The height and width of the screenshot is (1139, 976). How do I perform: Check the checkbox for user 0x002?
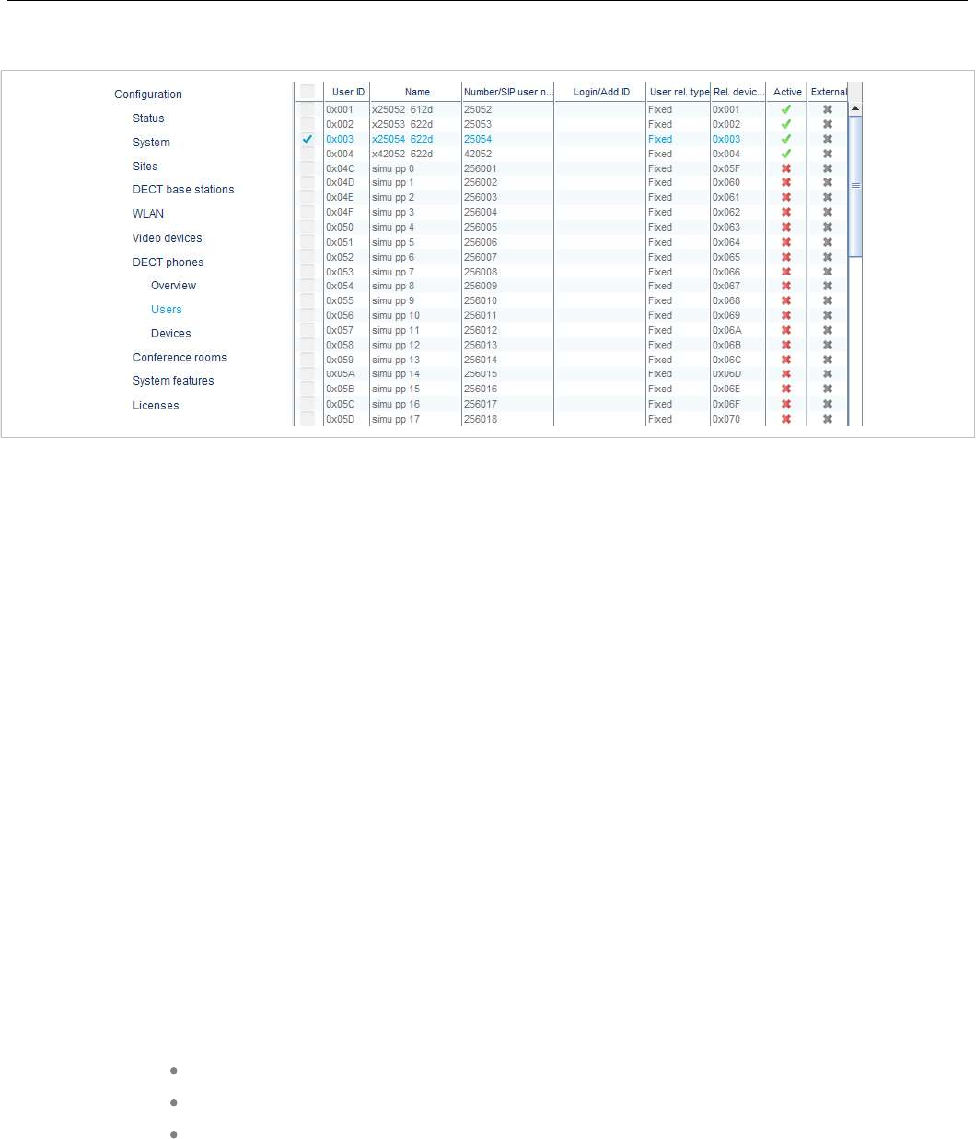tap(308, 124)
